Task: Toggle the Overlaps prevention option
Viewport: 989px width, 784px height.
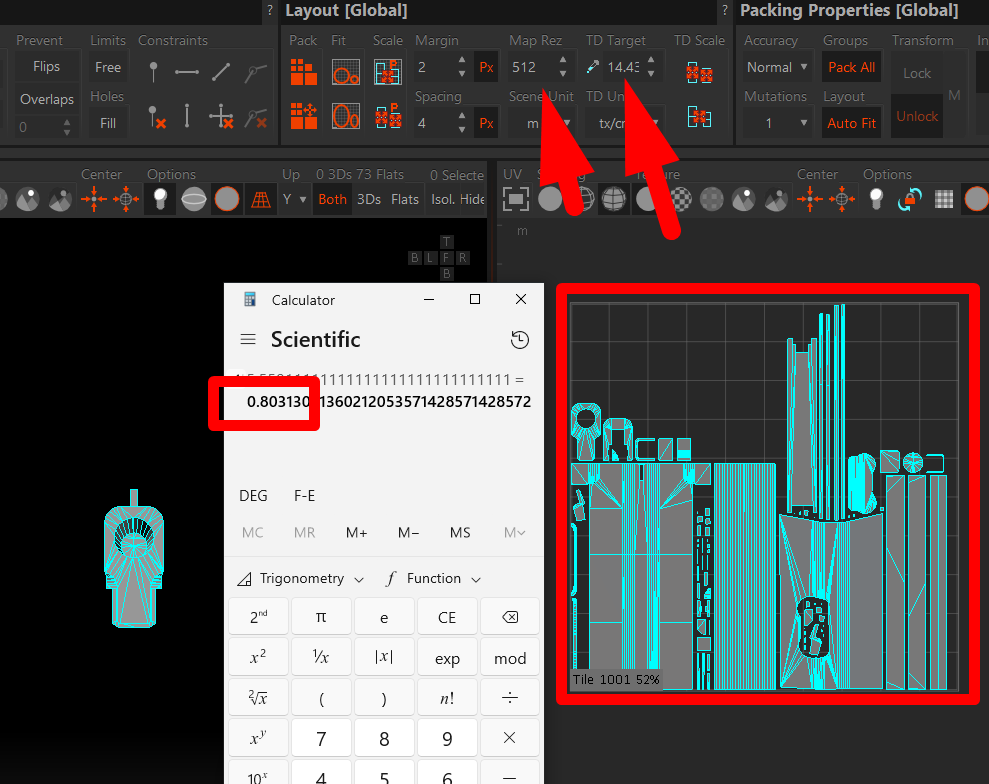Action: (46, 100)
